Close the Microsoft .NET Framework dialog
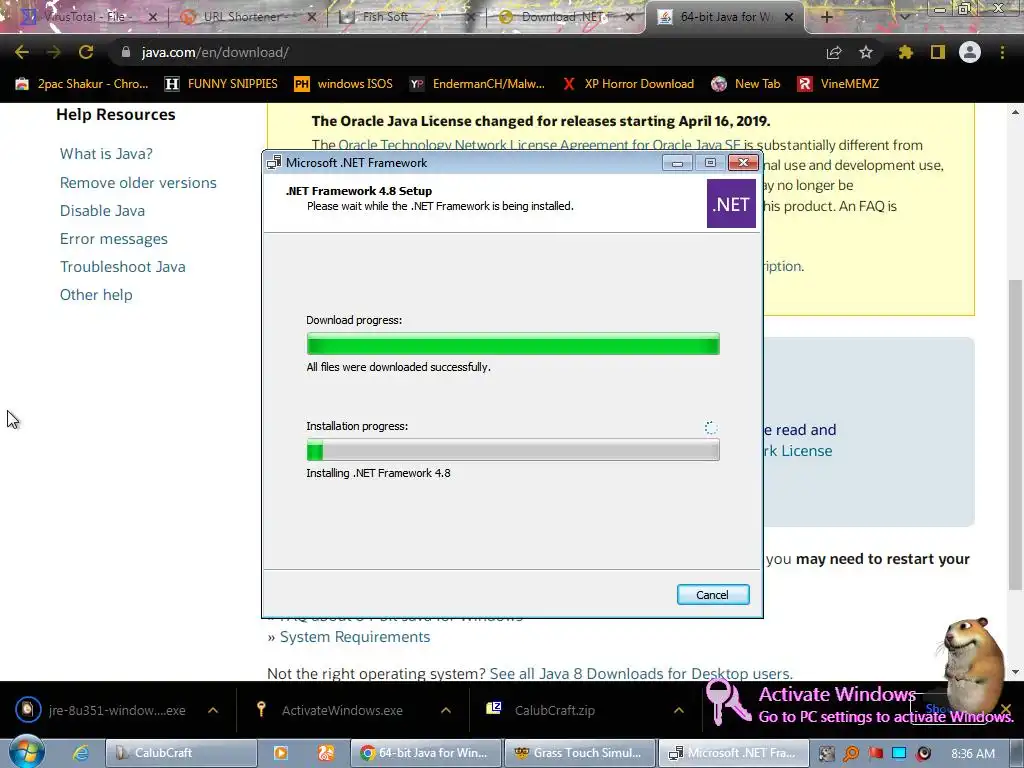This screenshot has width=1024, height=768. pyautogui.click(x=743, y=163)
